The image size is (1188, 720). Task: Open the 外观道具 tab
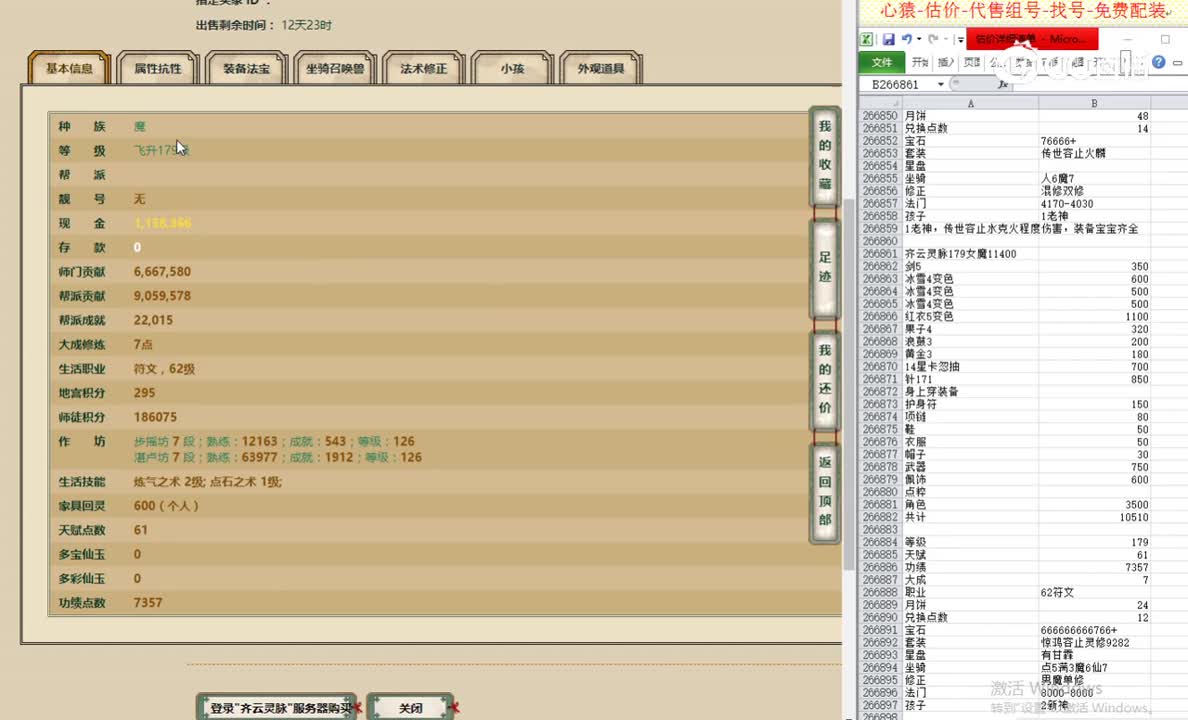tap(601, 68)
